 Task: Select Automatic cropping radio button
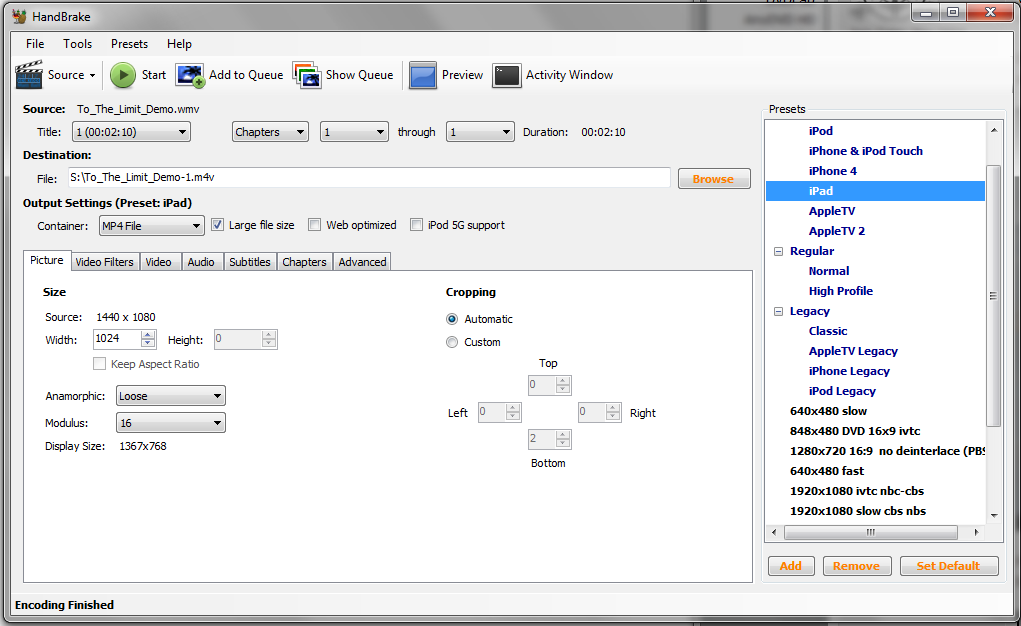(452, 319)
